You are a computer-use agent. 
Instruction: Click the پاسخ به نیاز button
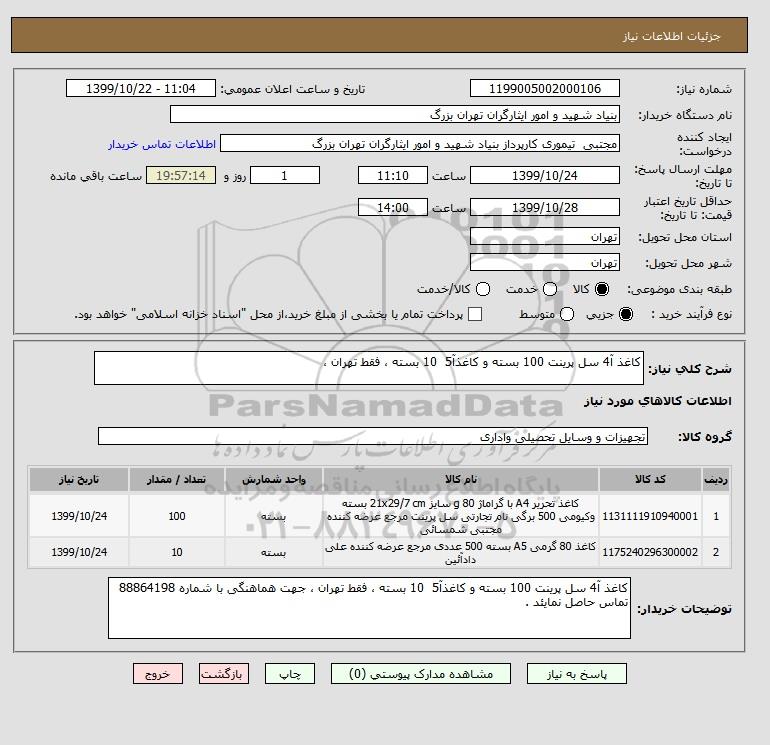[577, 674]
